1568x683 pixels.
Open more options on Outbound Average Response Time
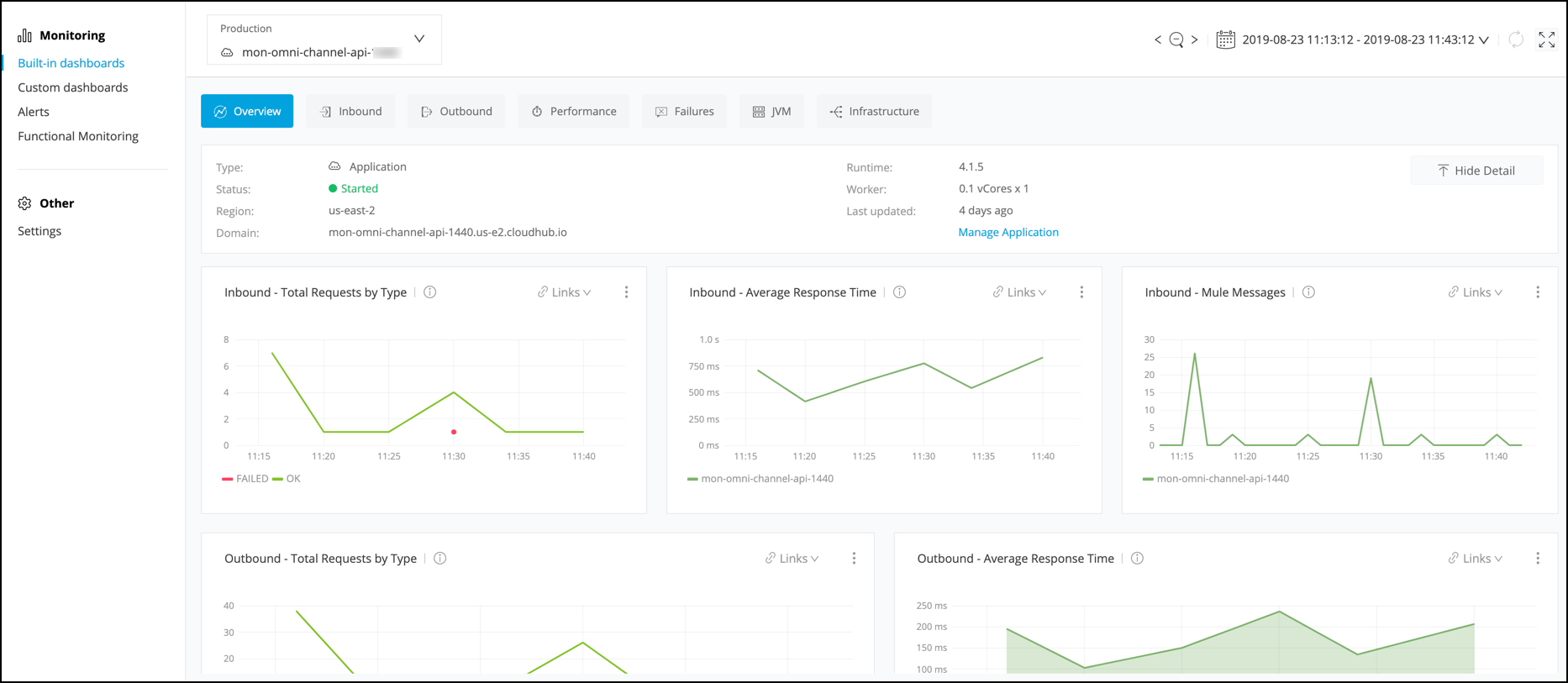pyautogui.click(x=1538, y=559)
